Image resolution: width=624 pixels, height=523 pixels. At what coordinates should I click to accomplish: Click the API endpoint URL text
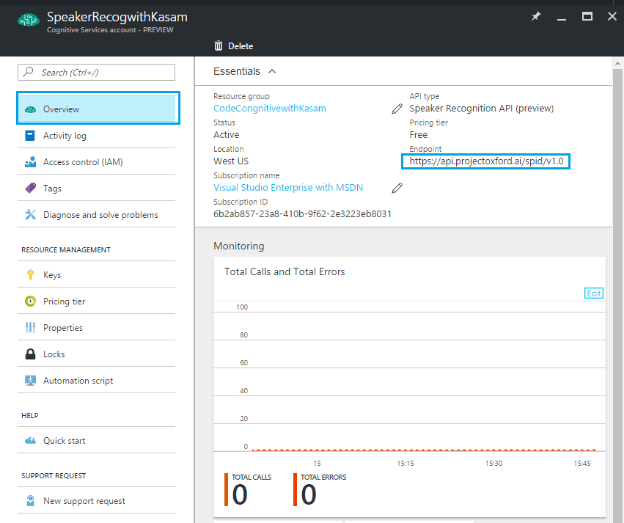[485, 161]
